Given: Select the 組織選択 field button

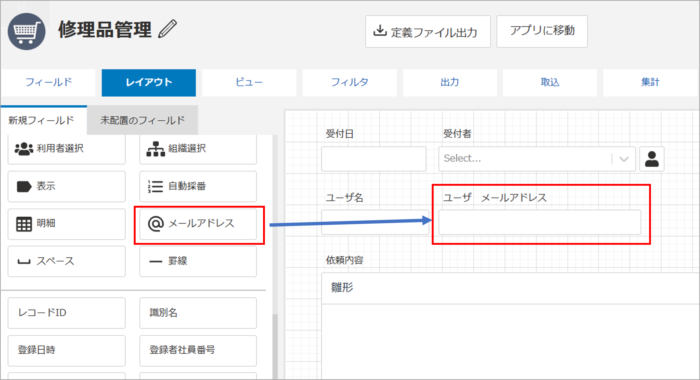Looking at the screenshot, I should pos(198,149).
